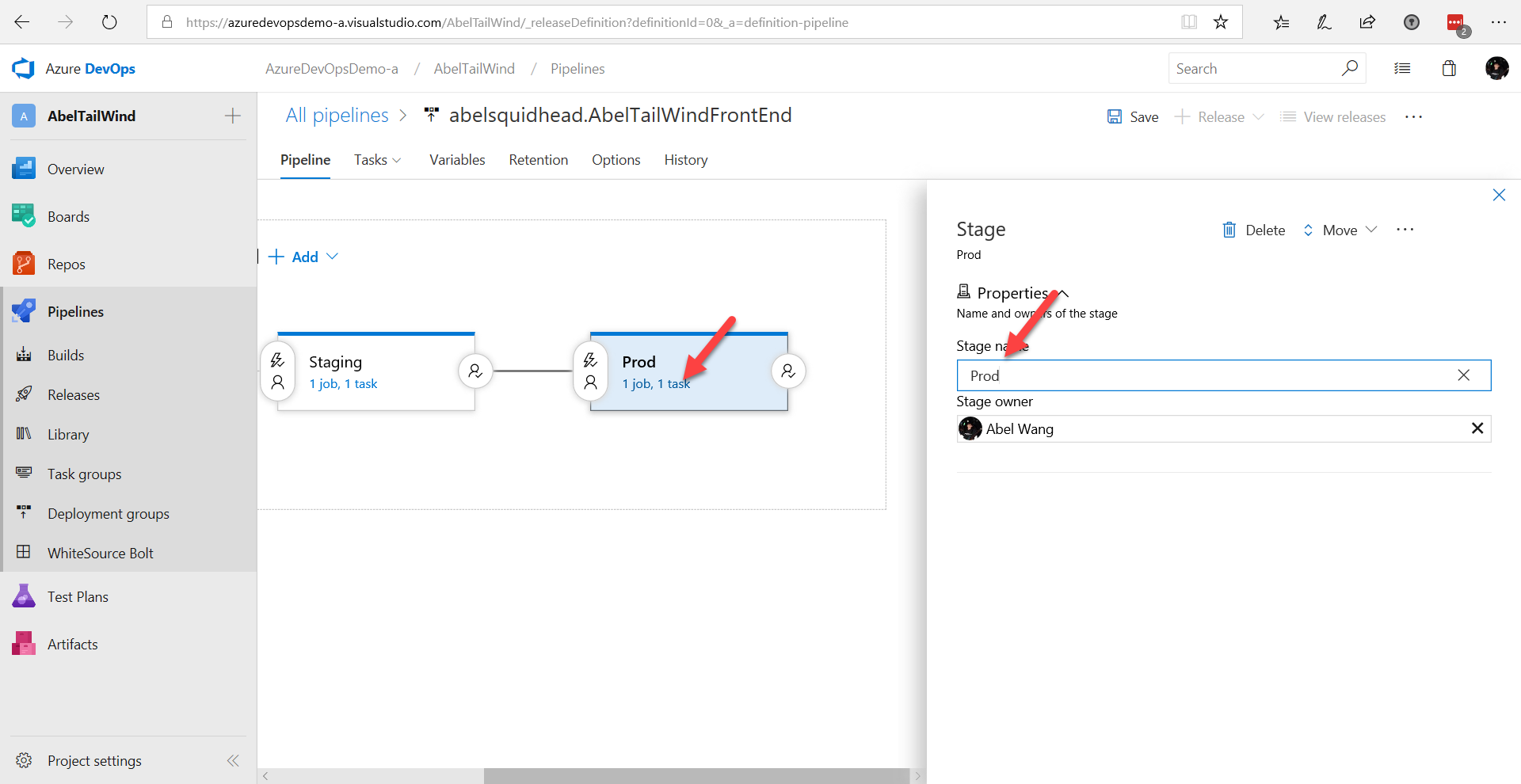Select Pipelines in the sidebar
This screenshot has width=1521, height=784.
[x=128, y=311]
